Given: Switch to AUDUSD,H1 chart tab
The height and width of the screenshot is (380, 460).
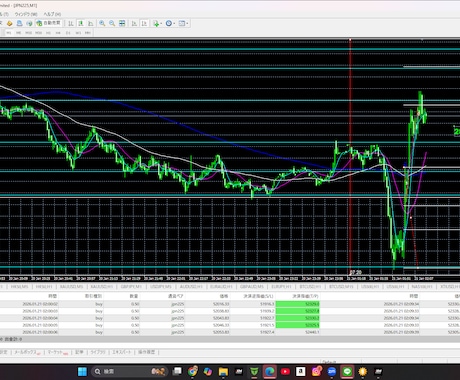Looking at the screenshot, I should (x=191, y=287).
